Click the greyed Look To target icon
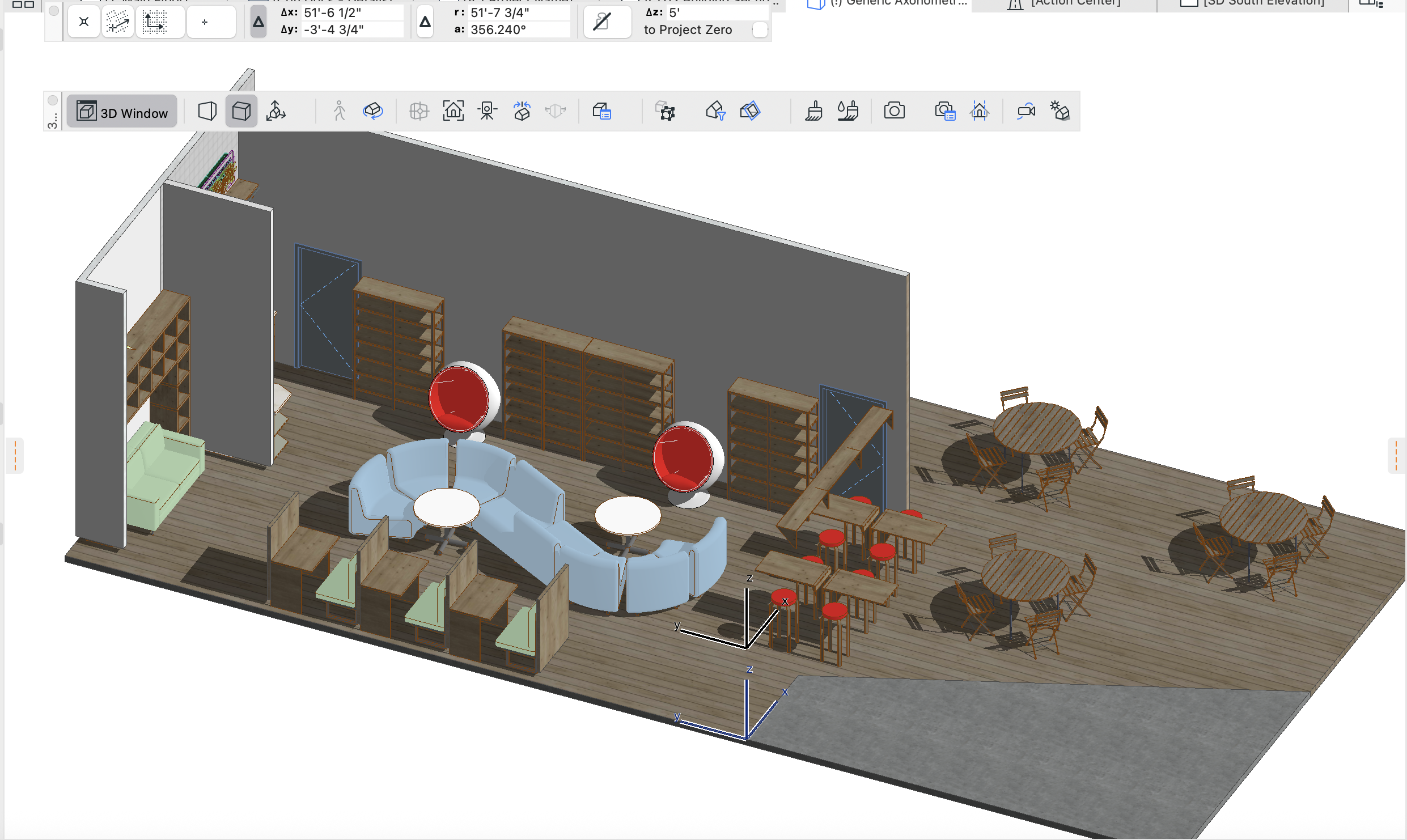The width and height of the screenshot is (1407, 840). 419,111
